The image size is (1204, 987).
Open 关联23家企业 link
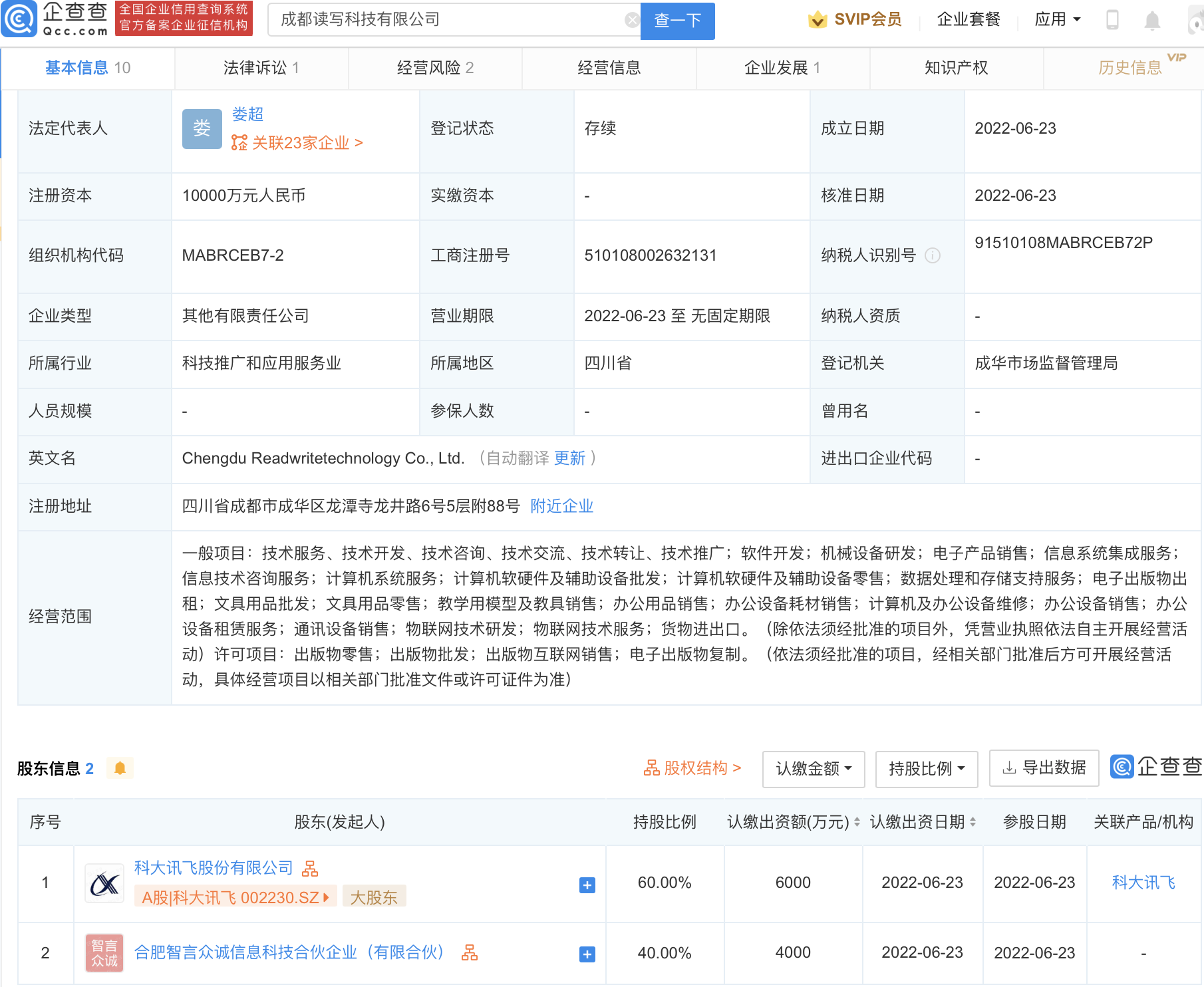pyautogui.click(x=297, y=143)
